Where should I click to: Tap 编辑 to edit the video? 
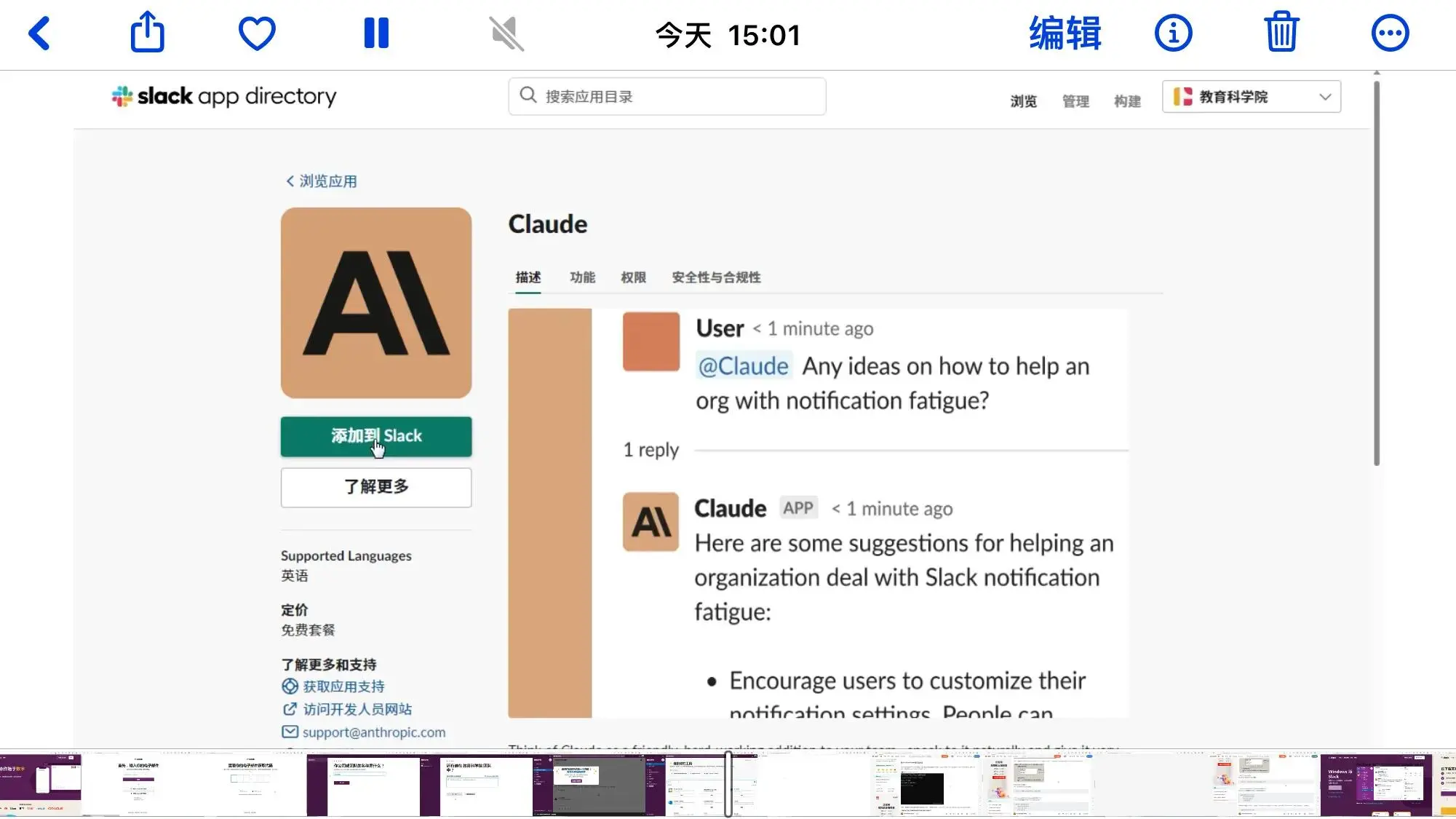(x=1065, y=33)
